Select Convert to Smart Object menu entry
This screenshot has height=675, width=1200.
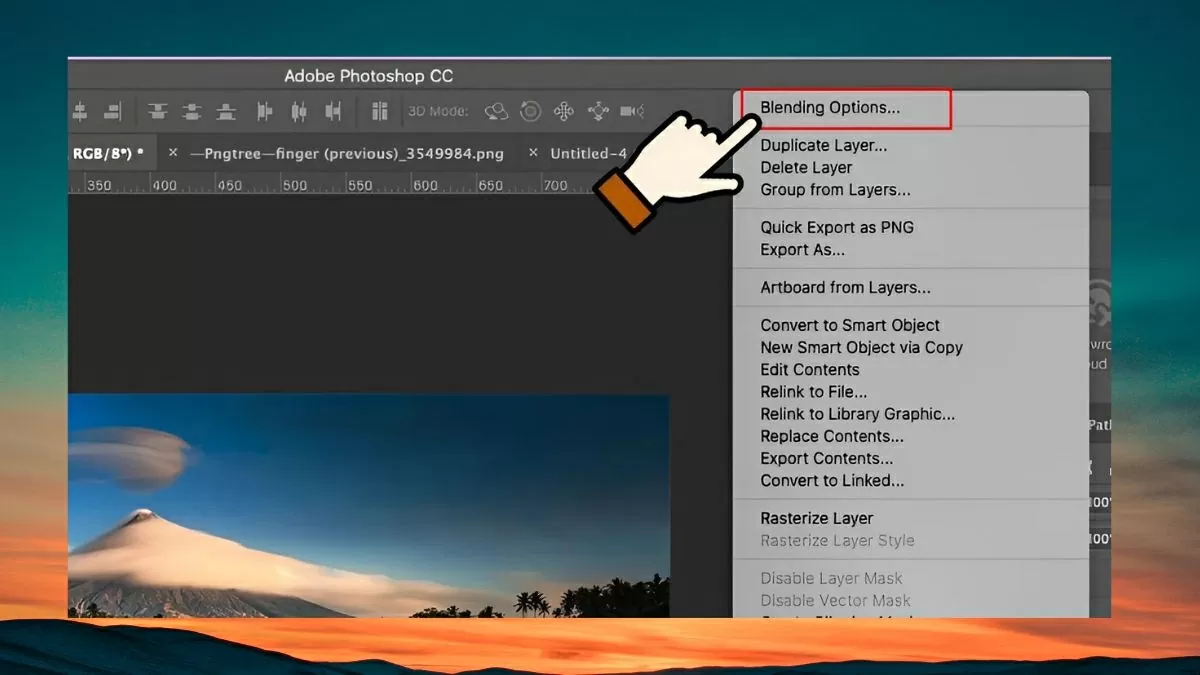[x=850, y=325]
